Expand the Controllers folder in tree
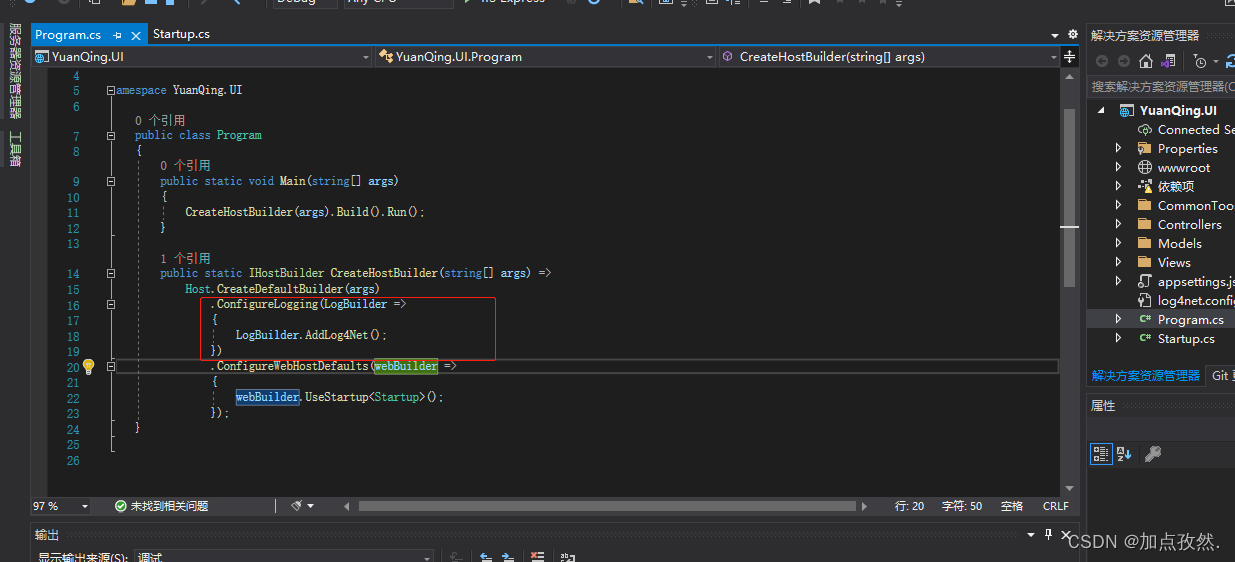The image size is (1235, 562). pyautogui.click(x=1118, y=225)
